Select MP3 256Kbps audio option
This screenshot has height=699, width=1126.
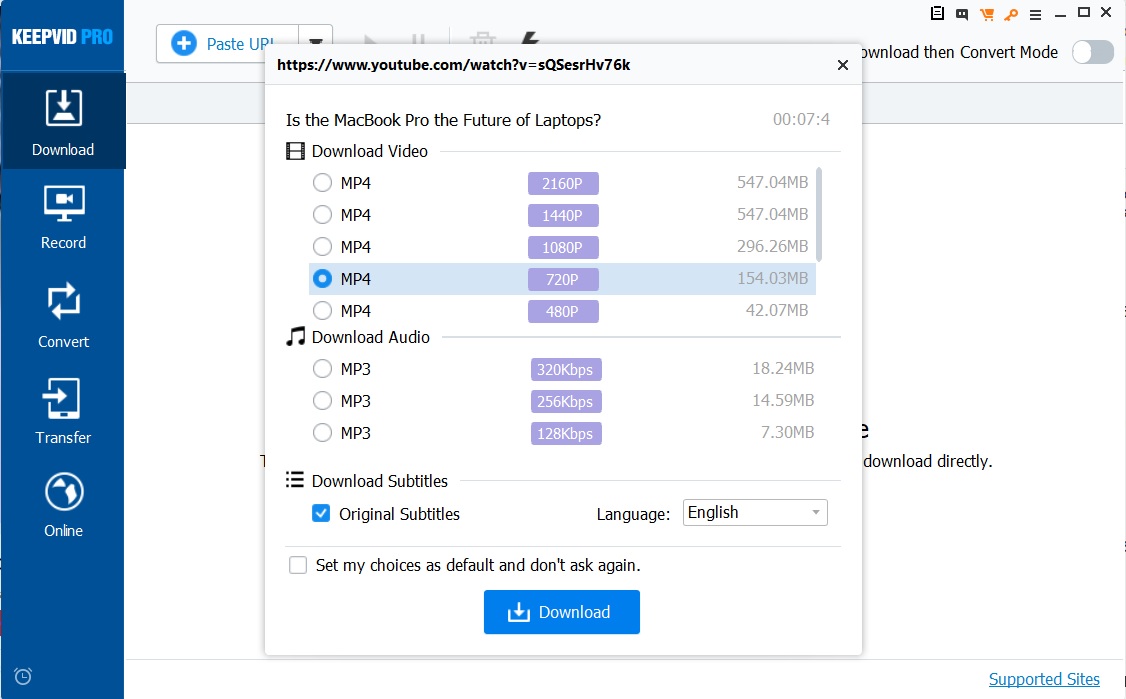(322, 400)
